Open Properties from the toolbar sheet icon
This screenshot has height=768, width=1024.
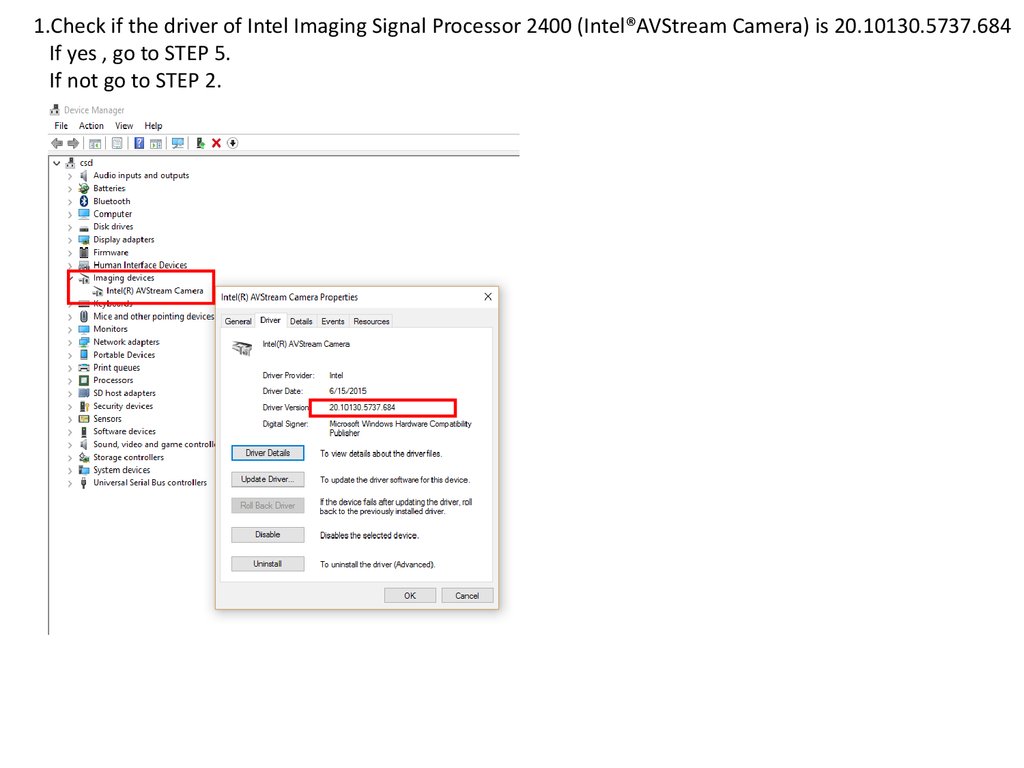coord(117,143)
